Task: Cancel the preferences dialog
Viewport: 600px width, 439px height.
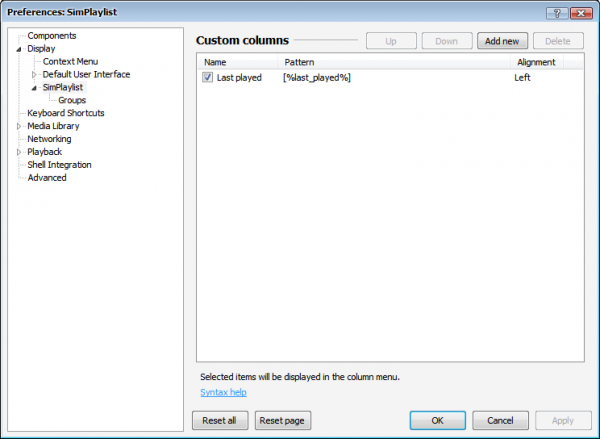Action: [x=500, y=421]
